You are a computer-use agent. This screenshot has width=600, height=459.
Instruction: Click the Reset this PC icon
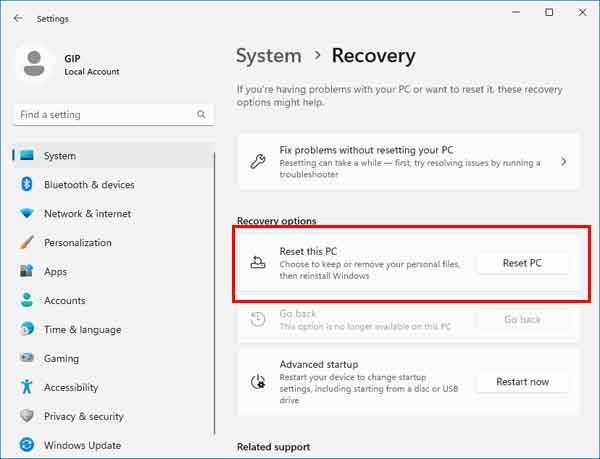(x=258, y=263)
